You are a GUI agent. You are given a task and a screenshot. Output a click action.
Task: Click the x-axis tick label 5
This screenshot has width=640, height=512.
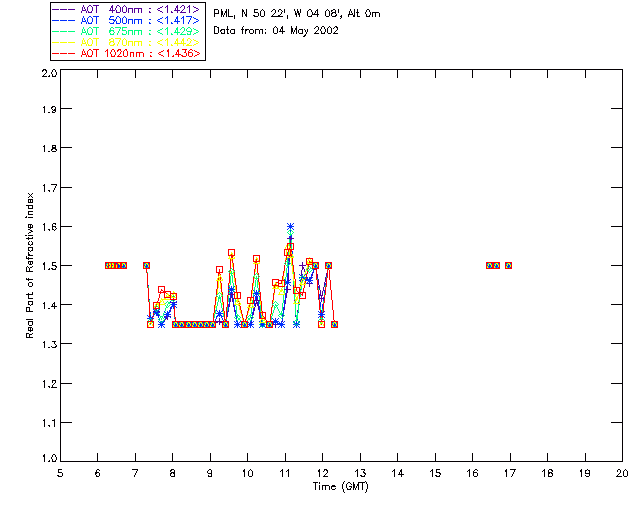pyautogui.click(x=60, y=473)
